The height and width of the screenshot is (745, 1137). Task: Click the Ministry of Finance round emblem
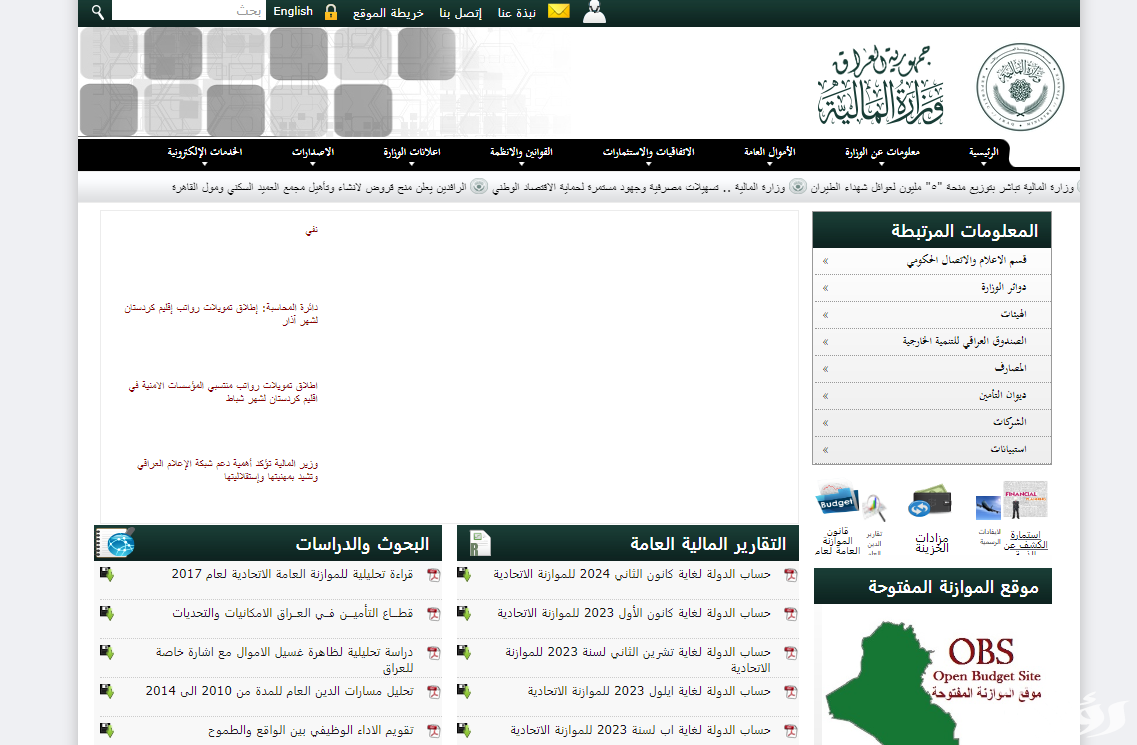[x=1020, y=86]
